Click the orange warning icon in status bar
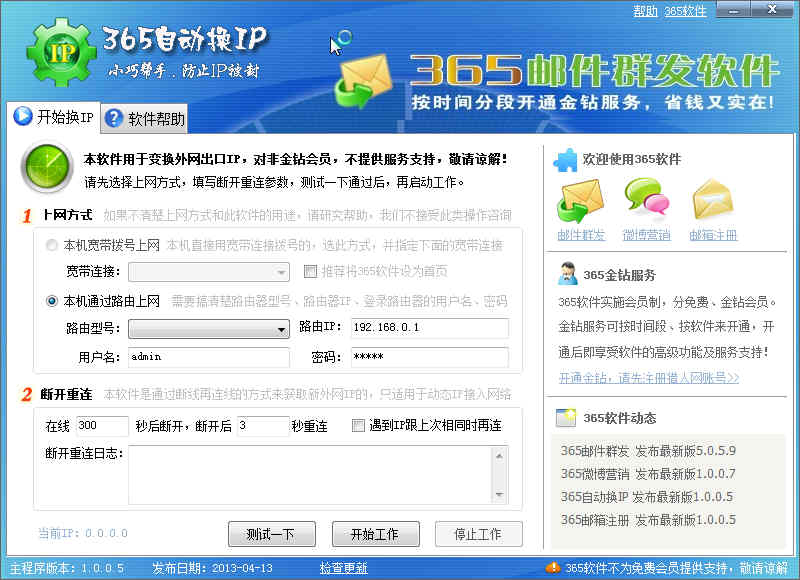800x580 pixels. click(553, 567)
